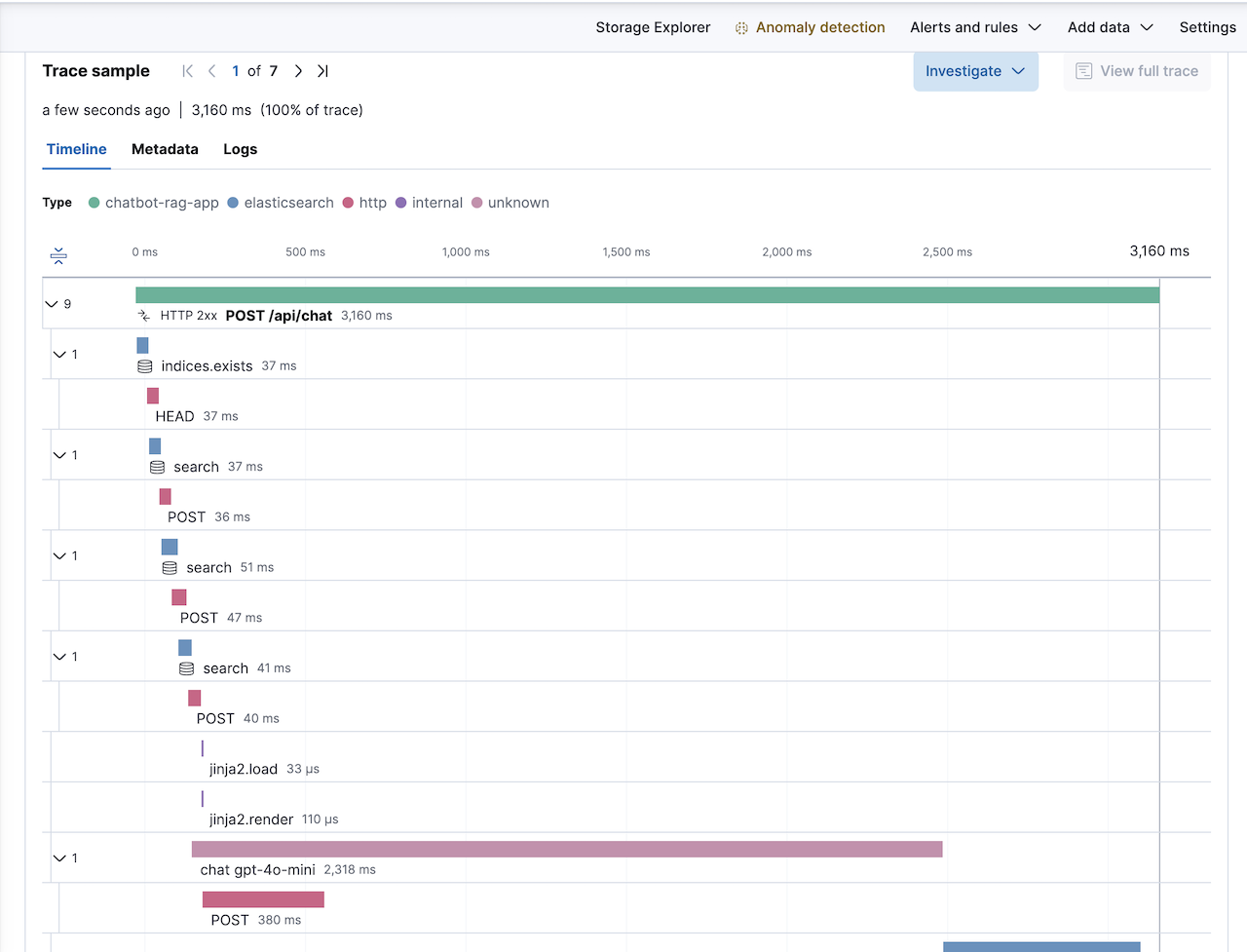
Task: Go to first trace sample page
Action: pos(188,71)
